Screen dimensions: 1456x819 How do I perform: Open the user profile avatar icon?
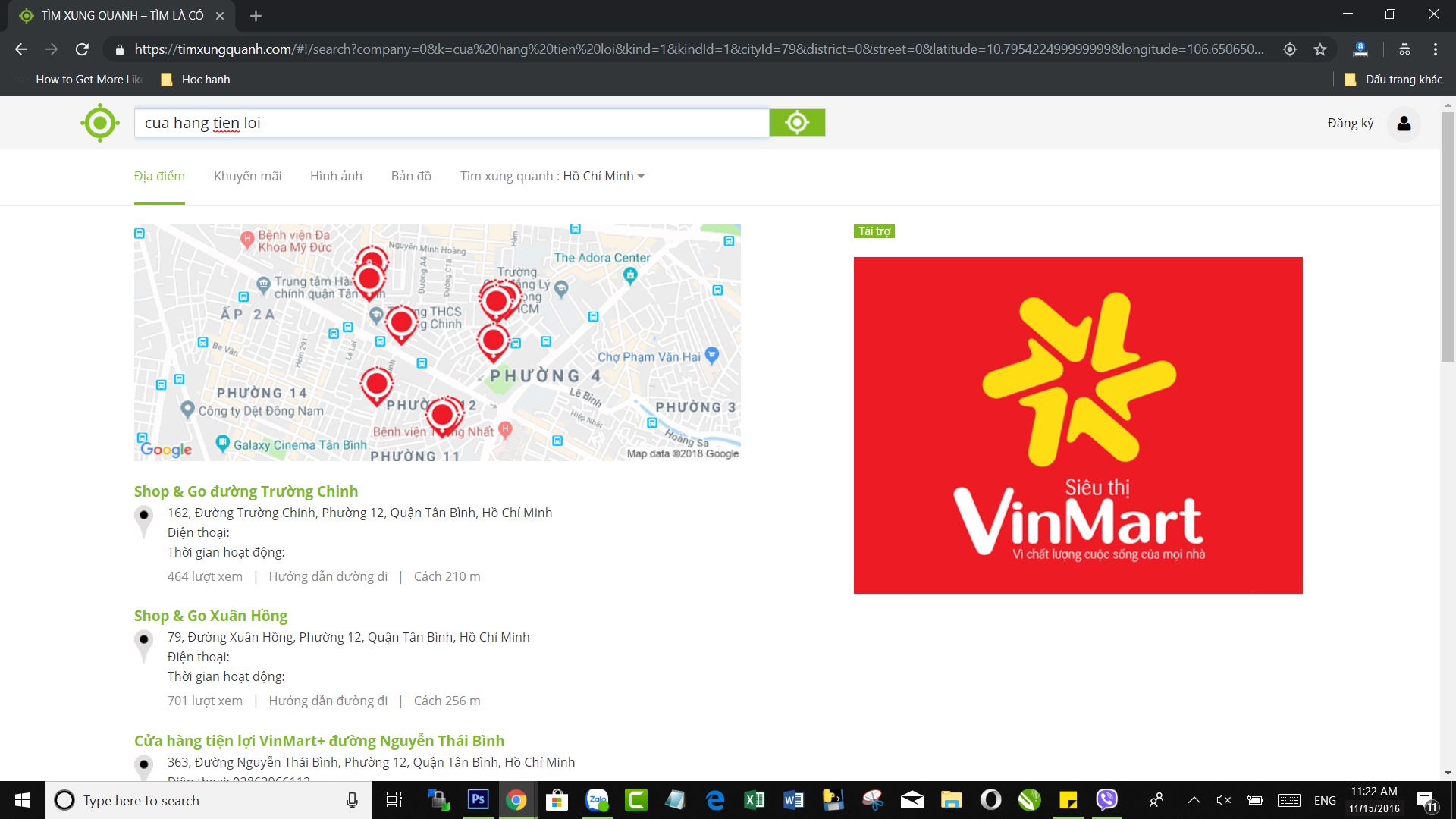pos(1404,123)
